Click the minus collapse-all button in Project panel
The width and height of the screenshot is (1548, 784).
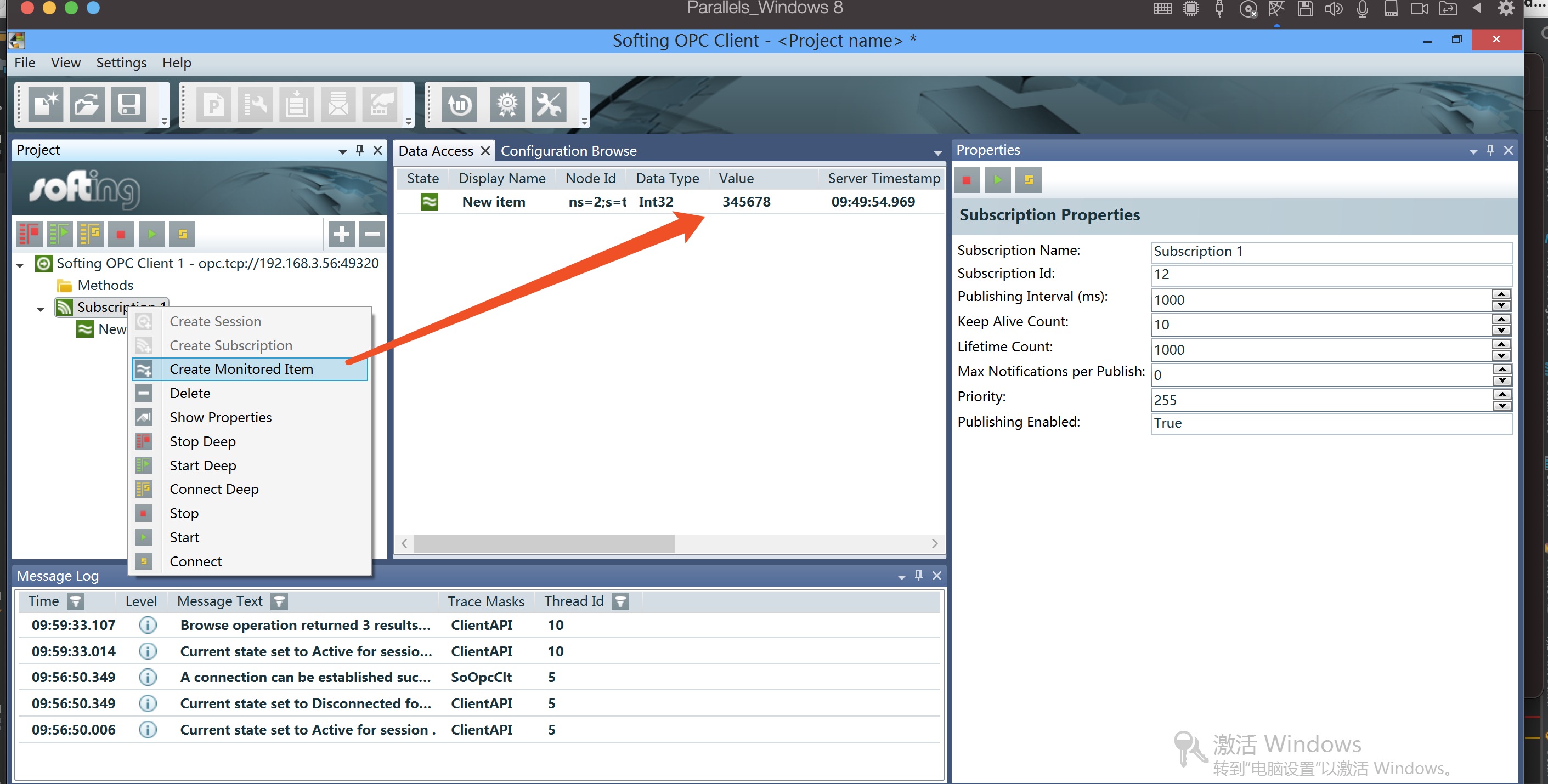click(x=372, y=234)
